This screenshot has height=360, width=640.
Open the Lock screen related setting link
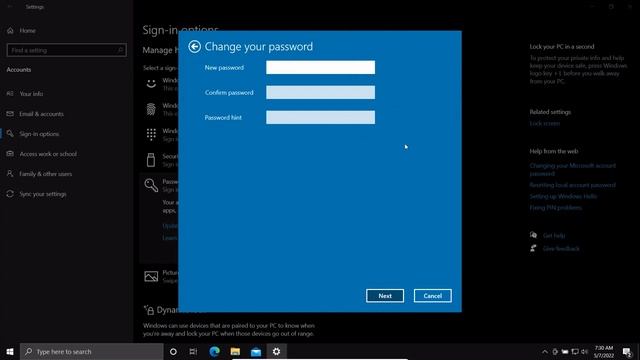pos(544,123)
